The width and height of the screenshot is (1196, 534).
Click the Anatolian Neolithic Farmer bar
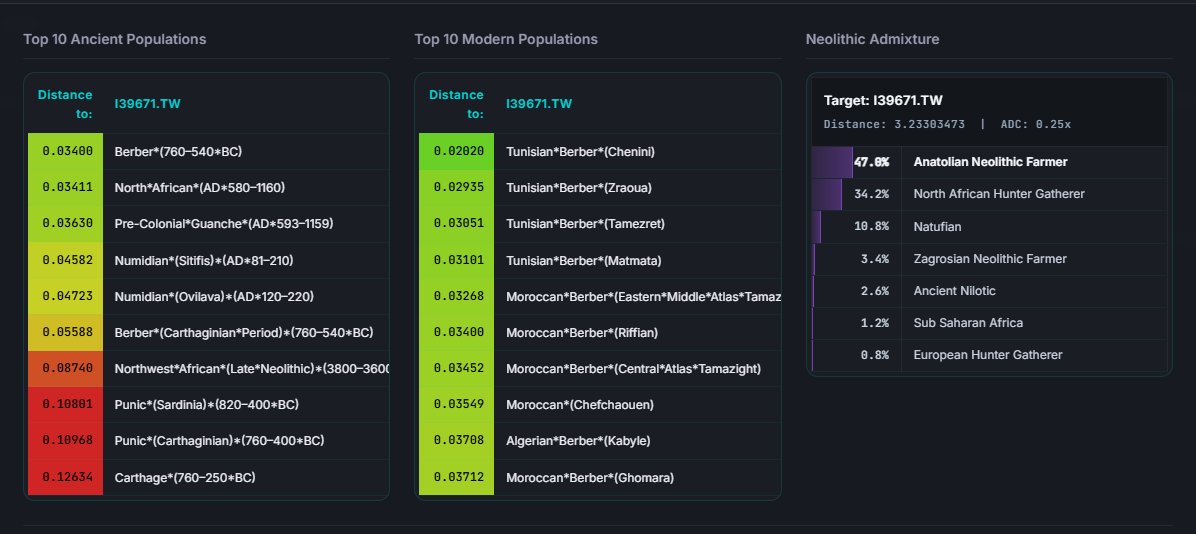[x=833, y=162]
